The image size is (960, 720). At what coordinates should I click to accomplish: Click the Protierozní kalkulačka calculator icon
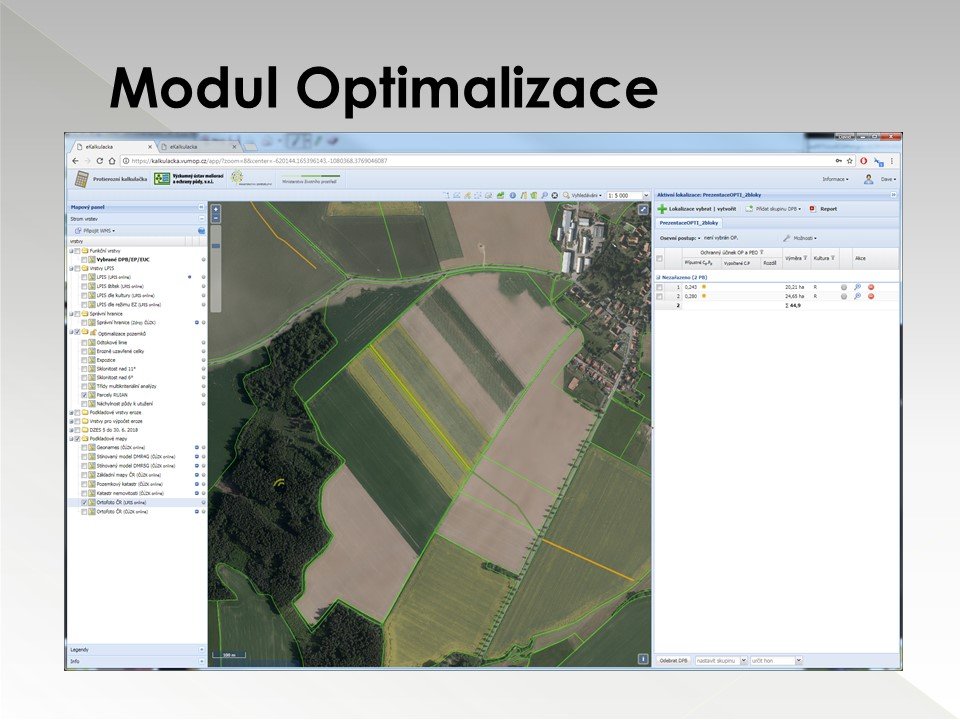[x=81, y=178]
